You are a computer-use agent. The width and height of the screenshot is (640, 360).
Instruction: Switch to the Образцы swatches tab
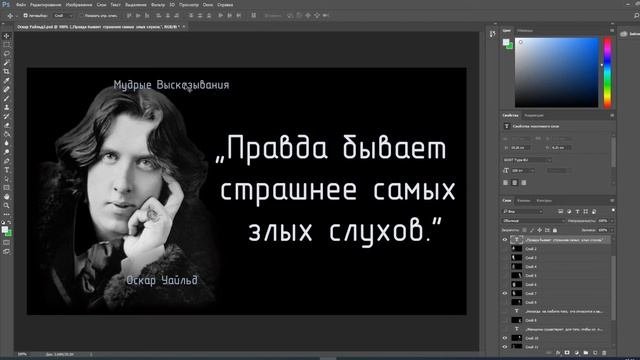(525, 31)
